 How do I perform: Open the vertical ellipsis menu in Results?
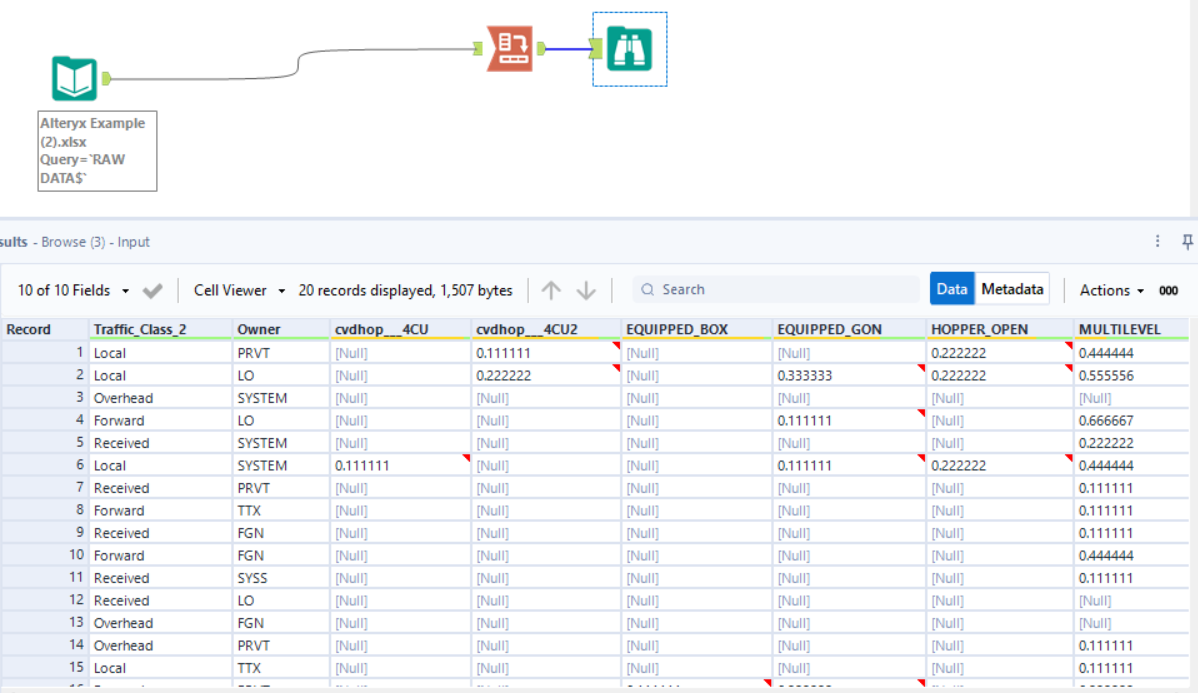[1156, 241]
